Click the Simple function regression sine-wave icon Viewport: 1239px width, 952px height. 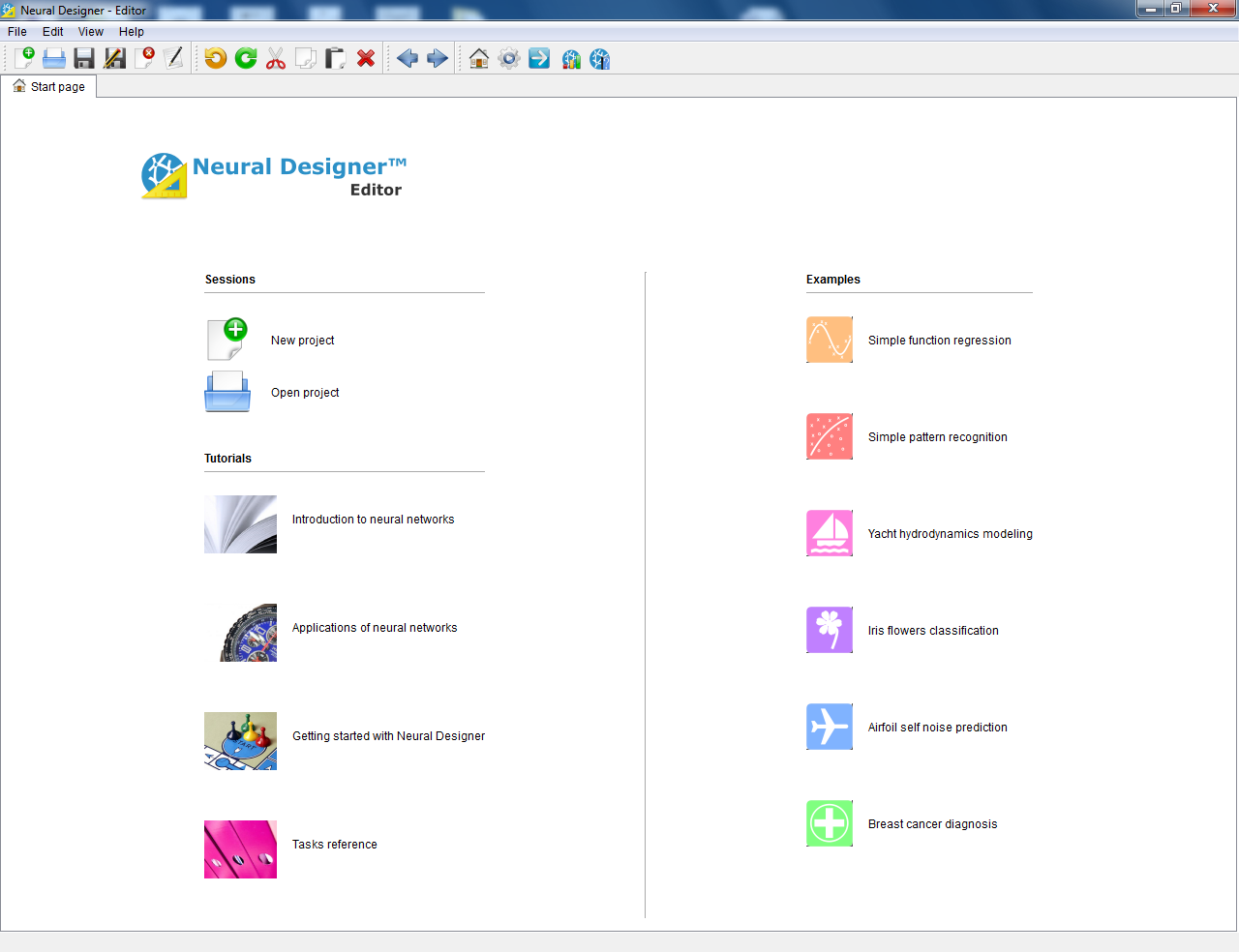click(x=830, y=340)
